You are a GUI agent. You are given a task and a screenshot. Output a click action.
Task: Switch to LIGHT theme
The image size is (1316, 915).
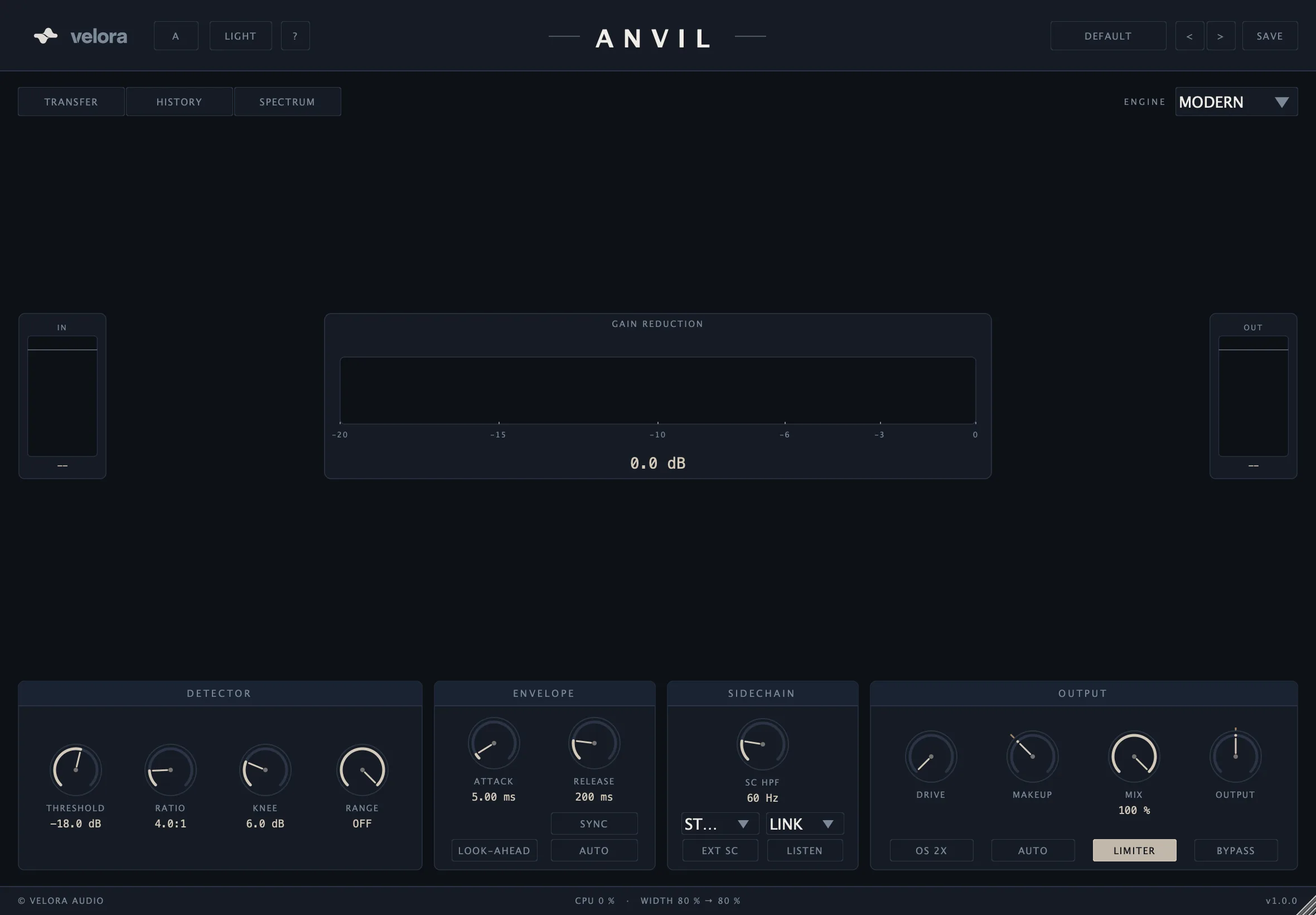[241, 36]
